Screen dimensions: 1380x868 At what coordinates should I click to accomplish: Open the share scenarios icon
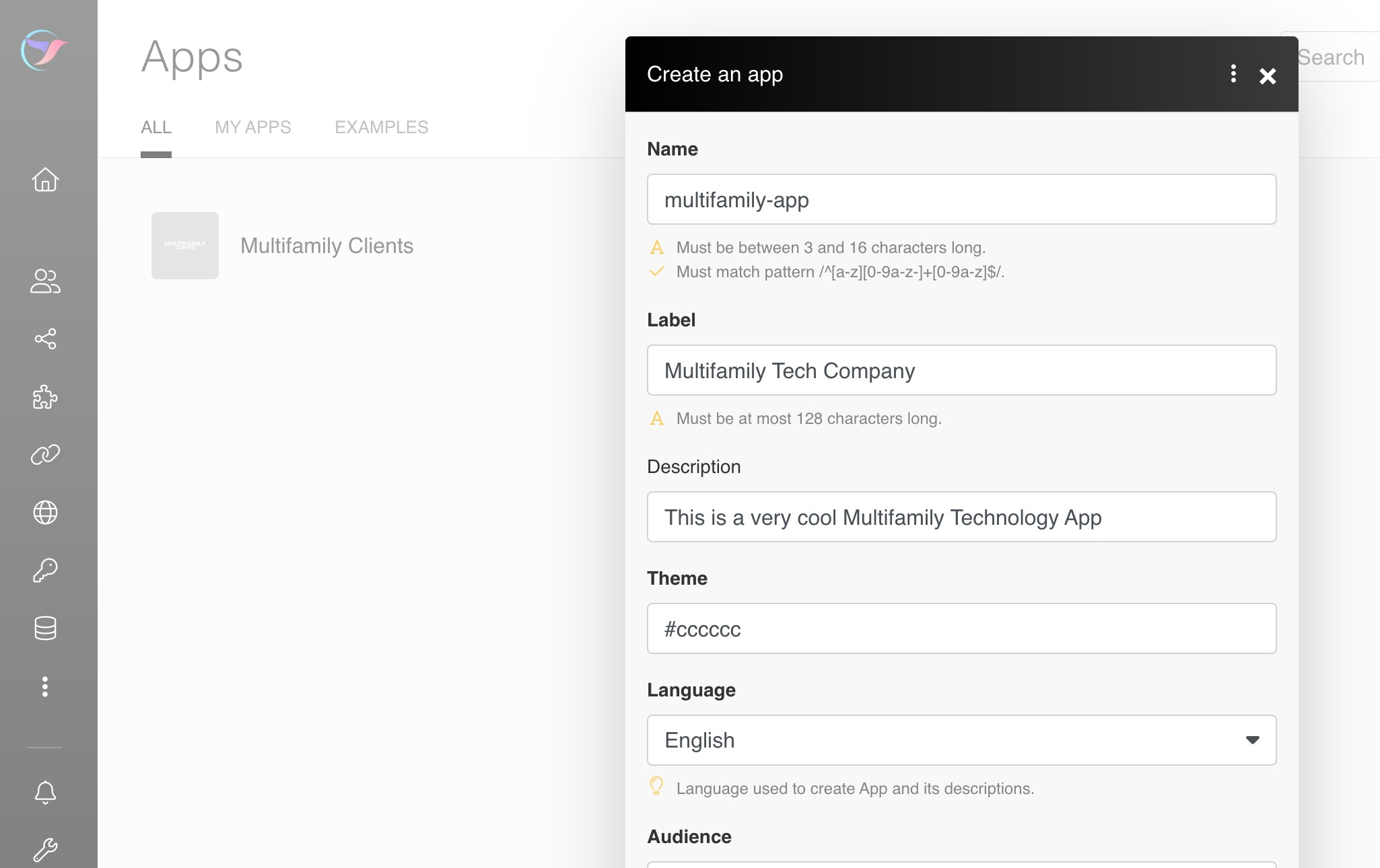45,339
